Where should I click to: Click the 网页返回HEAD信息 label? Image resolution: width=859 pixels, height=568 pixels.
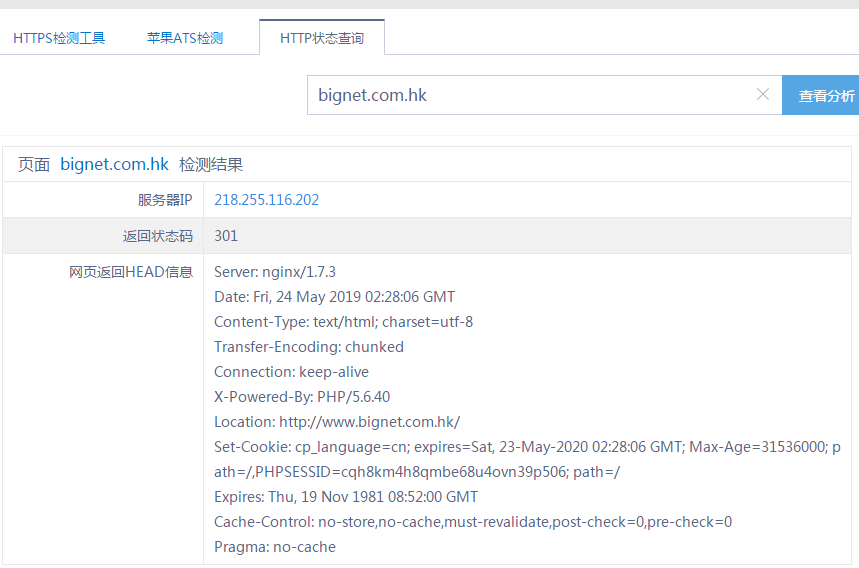point(131,272)
